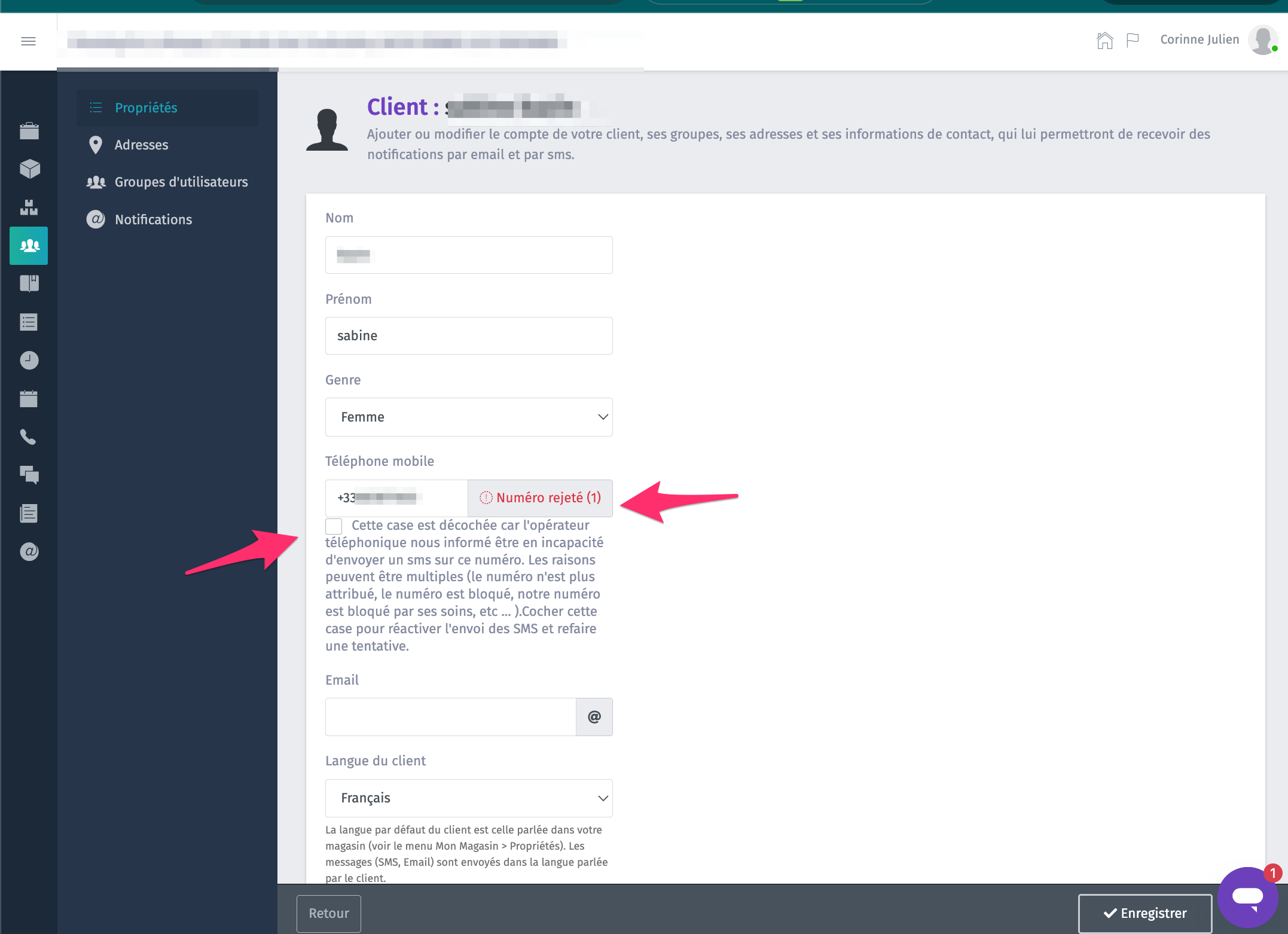
Task: Click the Numéro rejeté (1) badge
Action: click(x=540, y=497)
